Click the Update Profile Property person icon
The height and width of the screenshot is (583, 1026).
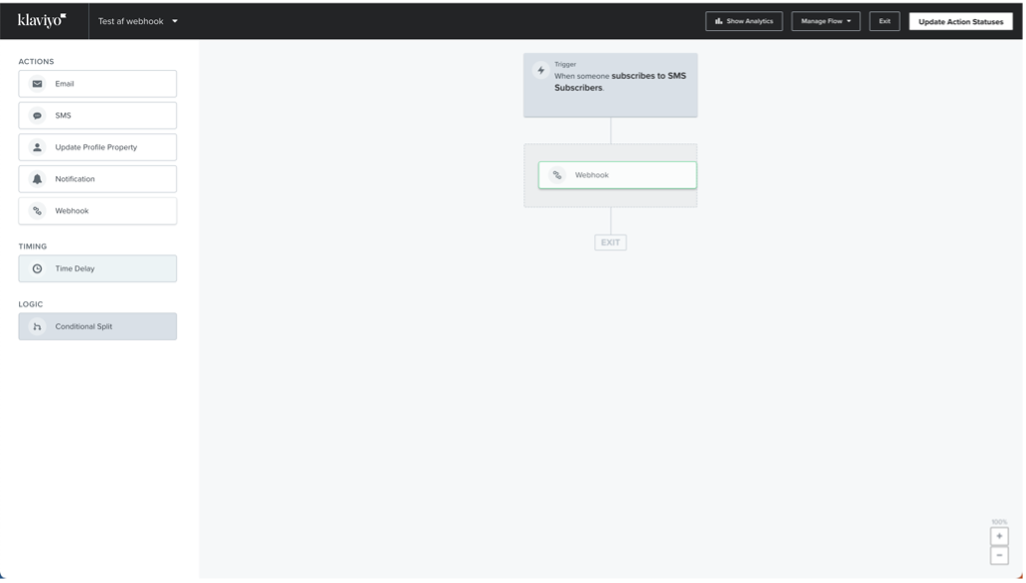click(37, 147)
